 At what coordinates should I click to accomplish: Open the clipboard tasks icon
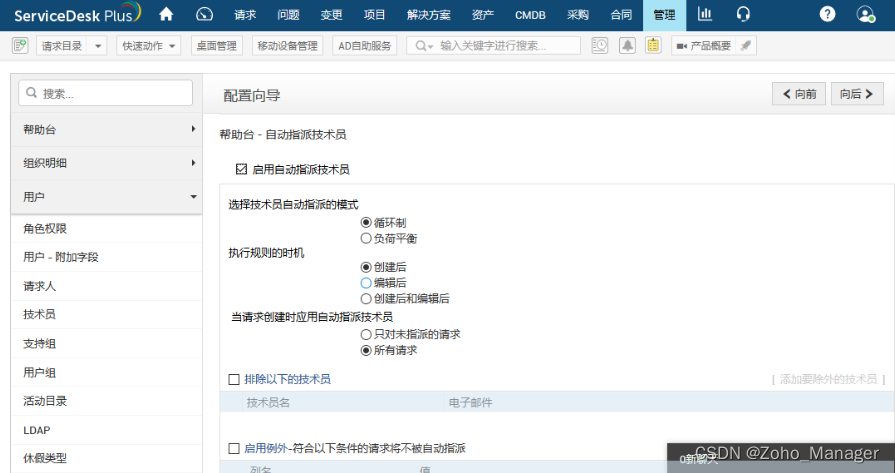(x=654, y=46)
